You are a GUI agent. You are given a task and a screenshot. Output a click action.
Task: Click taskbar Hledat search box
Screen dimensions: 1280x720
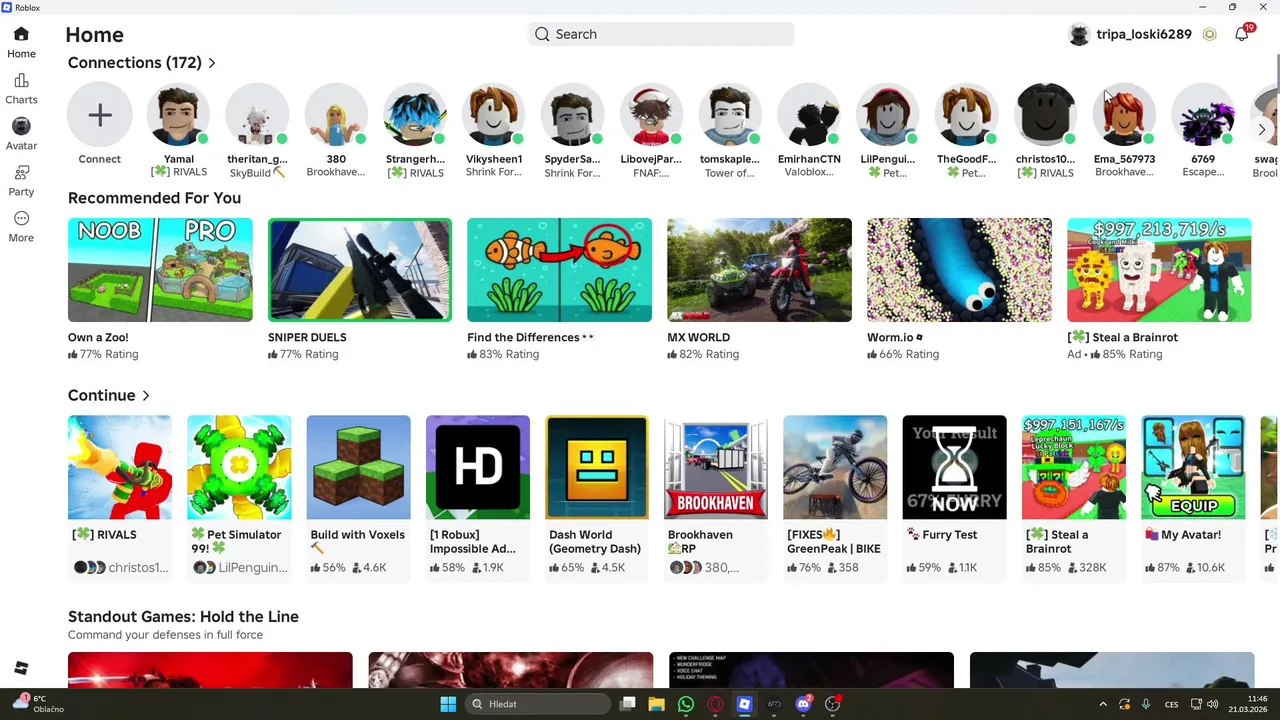[538, 704]
